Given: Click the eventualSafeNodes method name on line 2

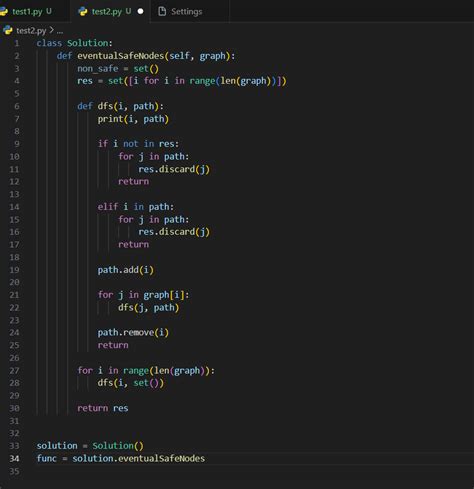Looking at the screenshot, I should click(121, 56).
